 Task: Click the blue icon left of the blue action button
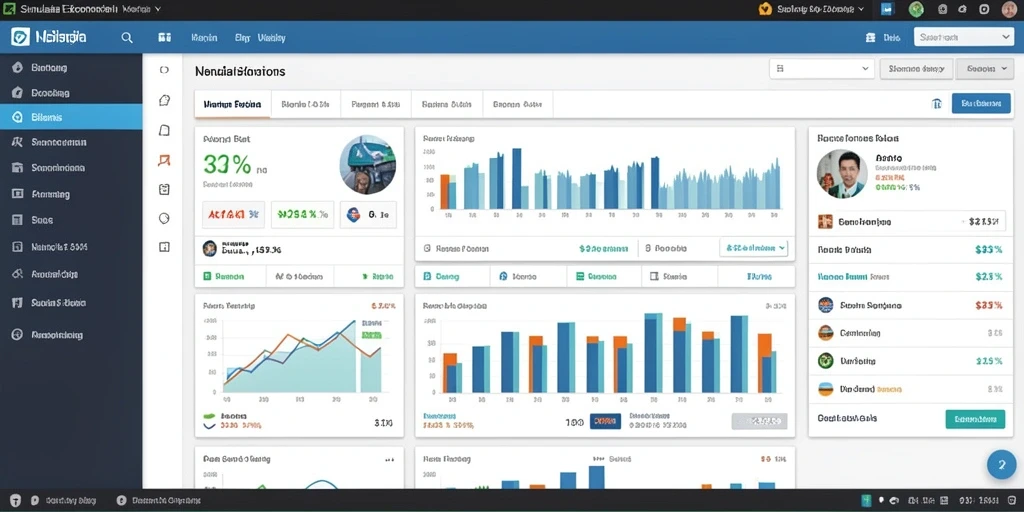point(936,103)
